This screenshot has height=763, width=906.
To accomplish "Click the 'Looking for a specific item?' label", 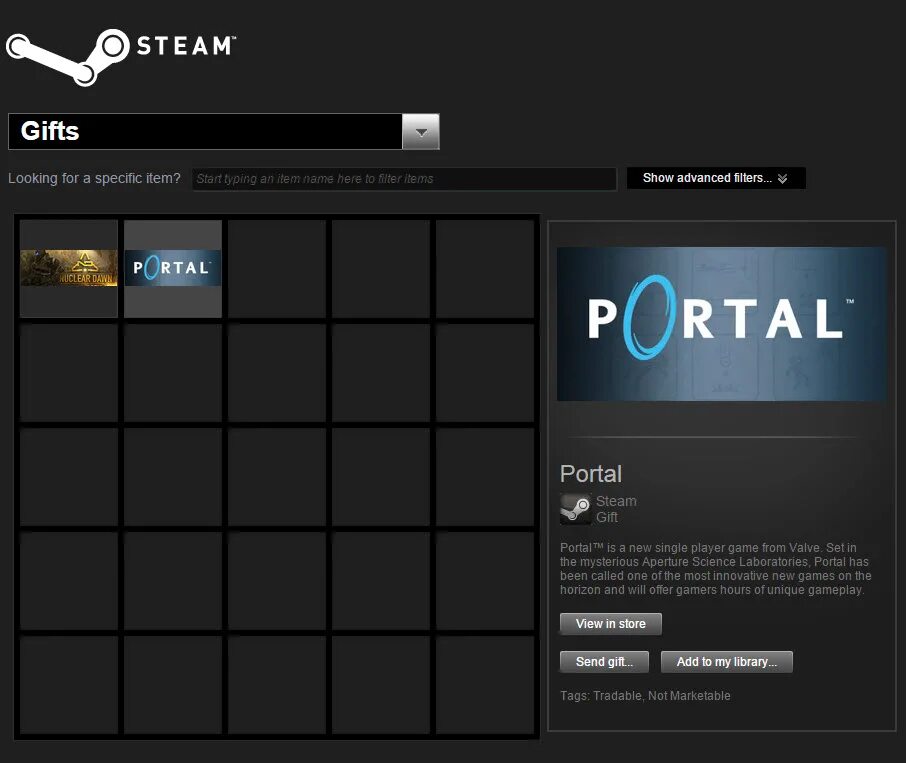I will click(94, 178).
